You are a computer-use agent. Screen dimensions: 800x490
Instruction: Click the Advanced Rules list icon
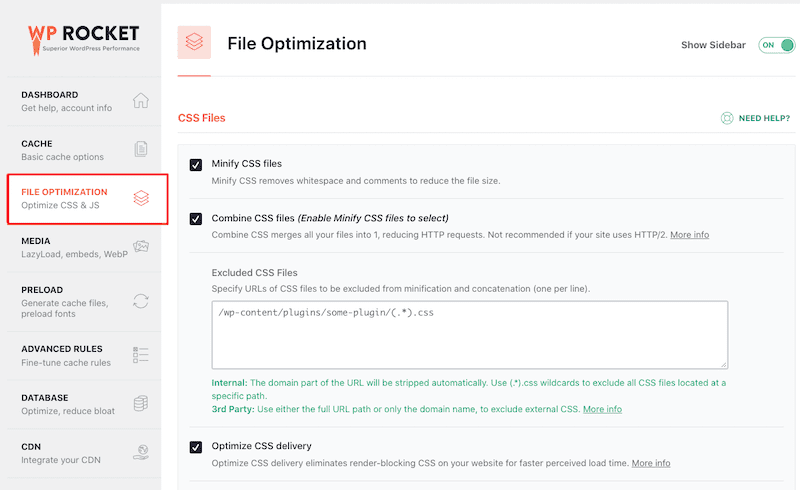coord(141,355)
